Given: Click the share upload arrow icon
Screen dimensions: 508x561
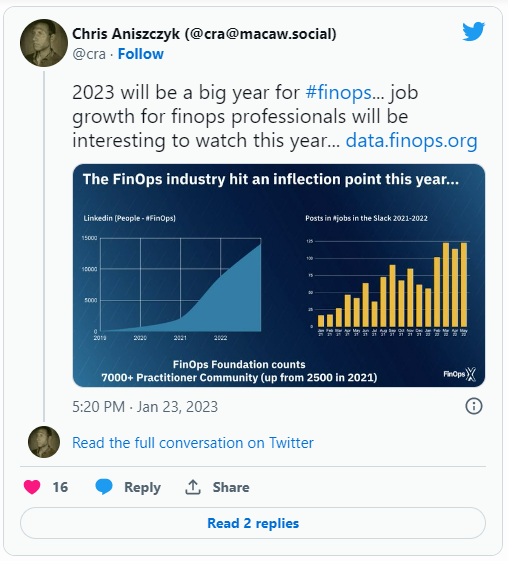Looking at the screenshot, I should [193, 487].
